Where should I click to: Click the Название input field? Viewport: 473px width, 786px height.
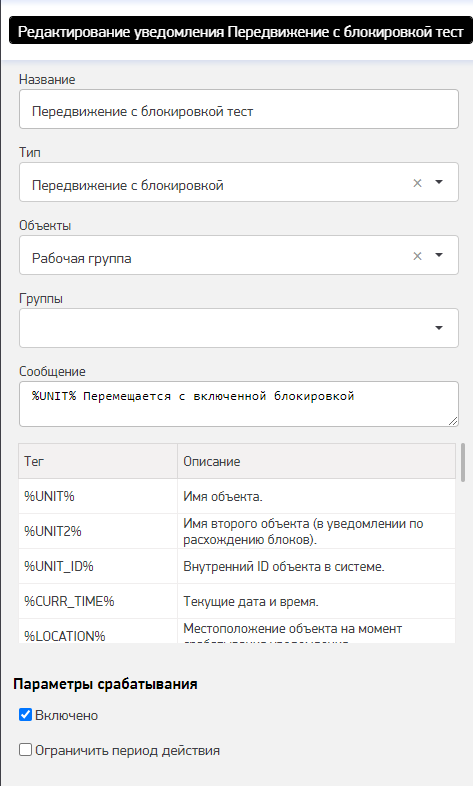coord(239,109)
